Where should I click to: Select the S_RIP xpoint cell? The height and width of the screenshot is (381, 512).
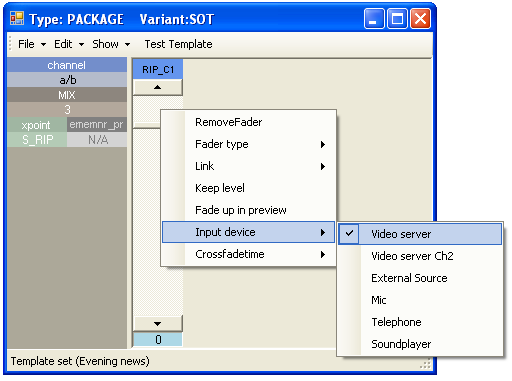[37, 140]
